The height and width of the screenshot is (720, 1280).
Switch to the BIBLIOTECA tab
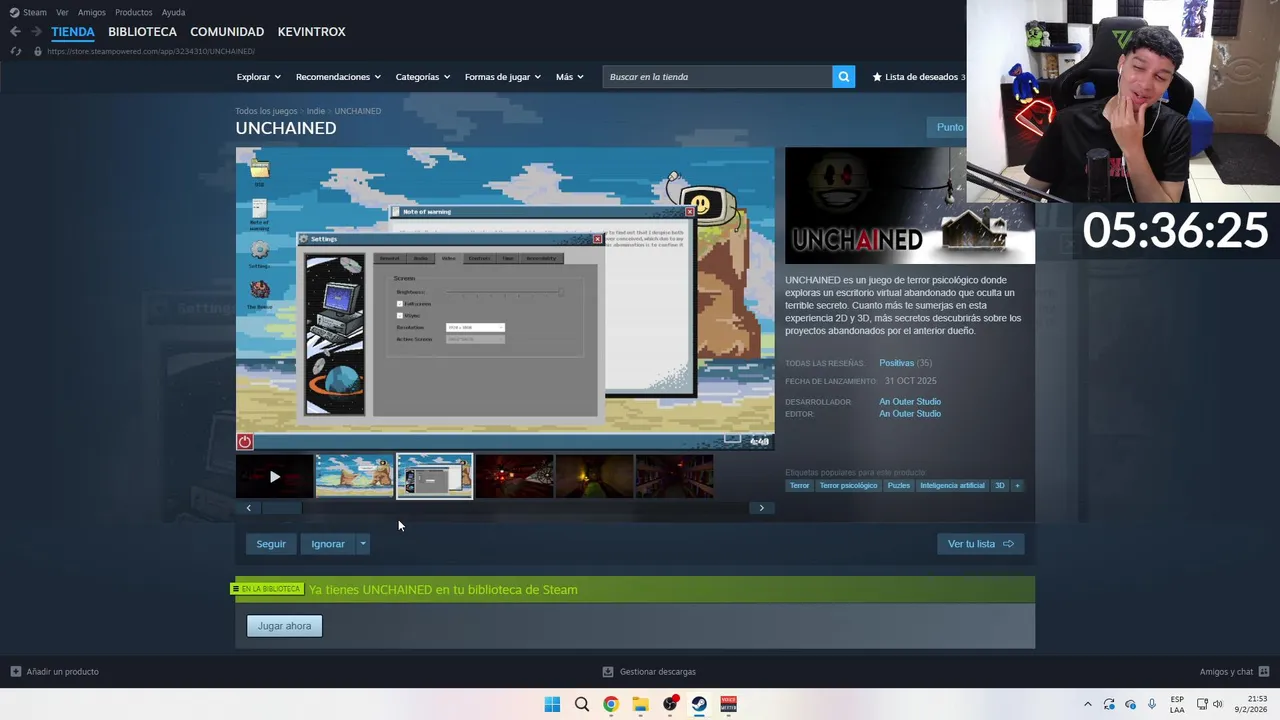pyautogui.click(x=142, y=32)
